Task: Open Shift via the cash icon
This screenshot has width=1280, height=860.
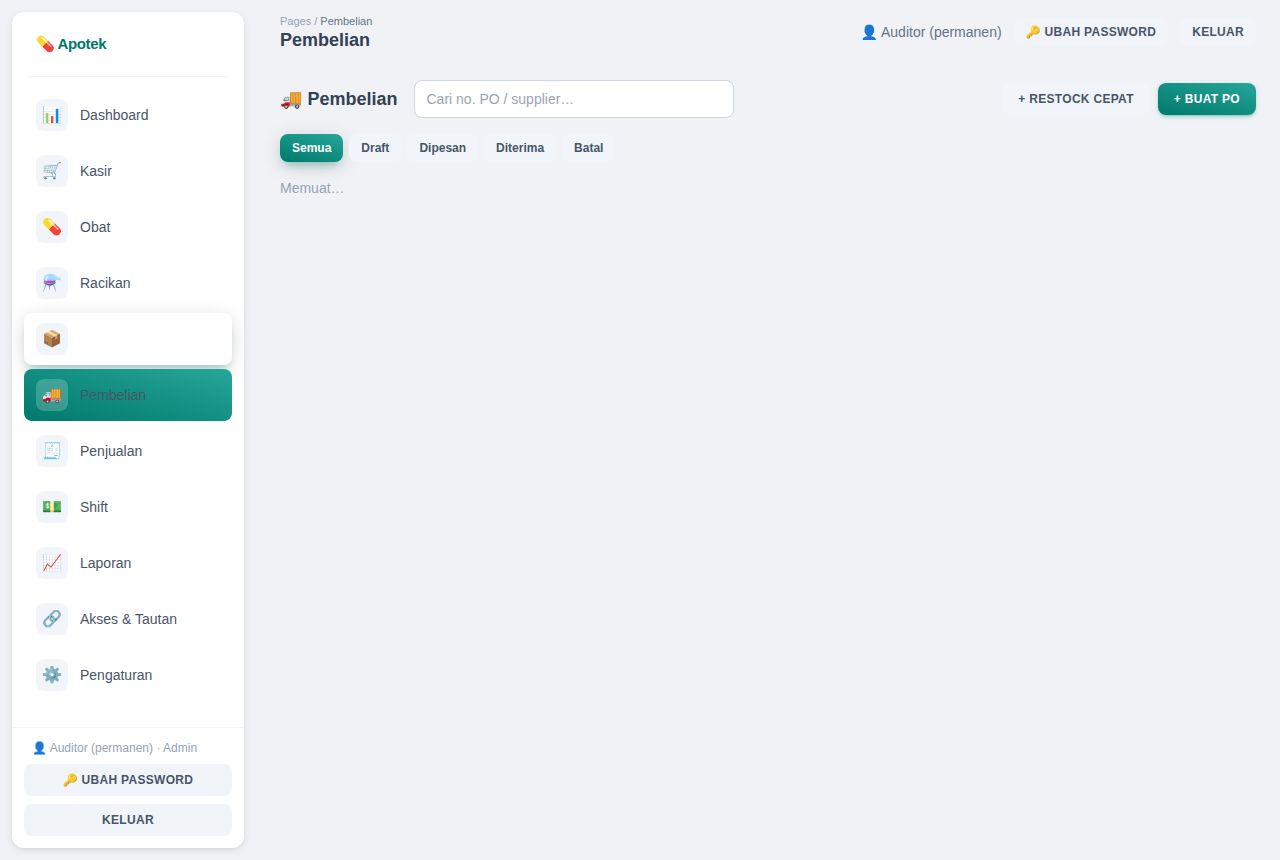Action: [52, 507]
